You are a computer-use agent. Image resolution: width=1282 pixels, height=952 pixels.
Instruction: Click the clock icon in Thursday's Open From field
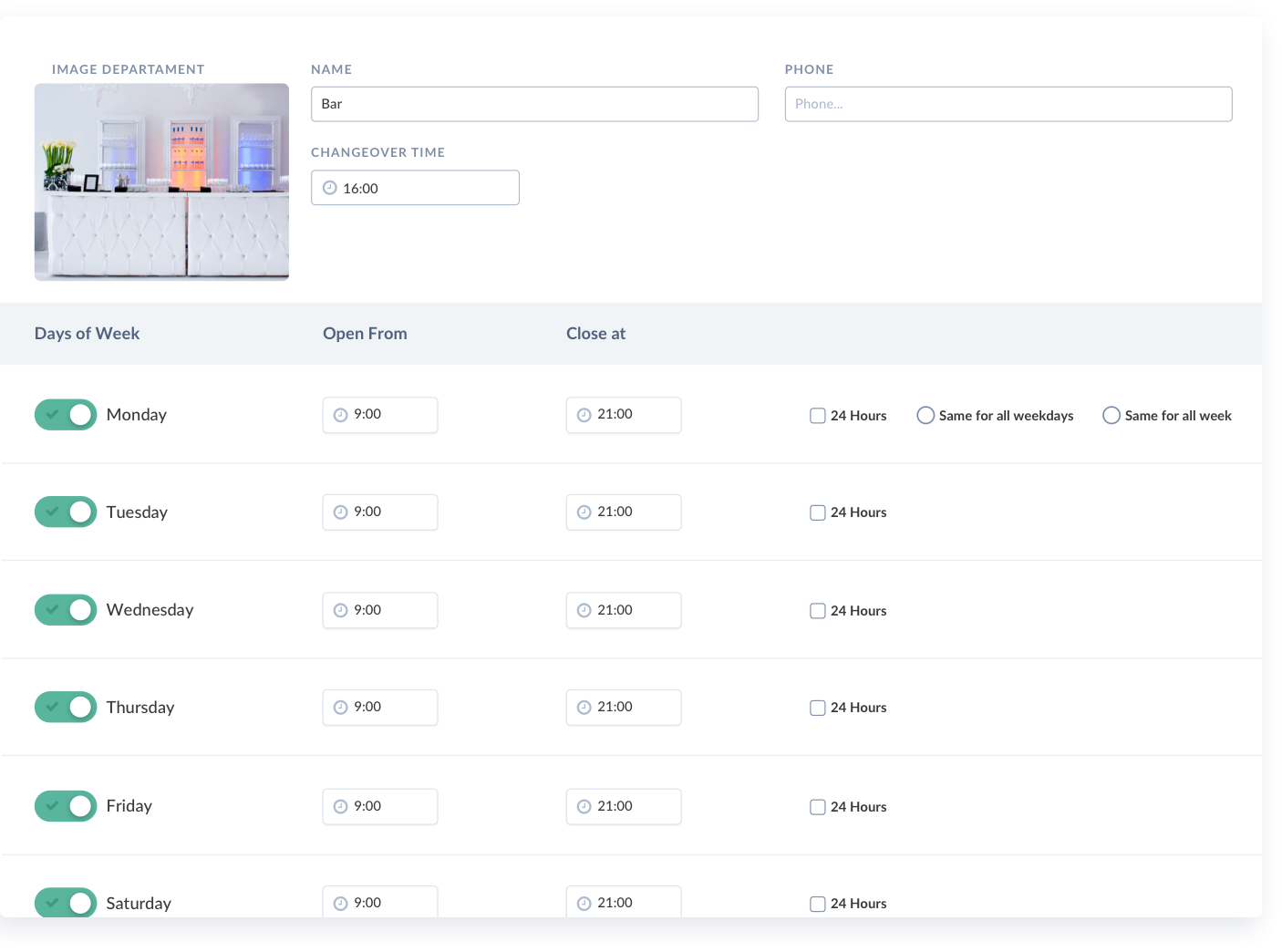[340, 708]
